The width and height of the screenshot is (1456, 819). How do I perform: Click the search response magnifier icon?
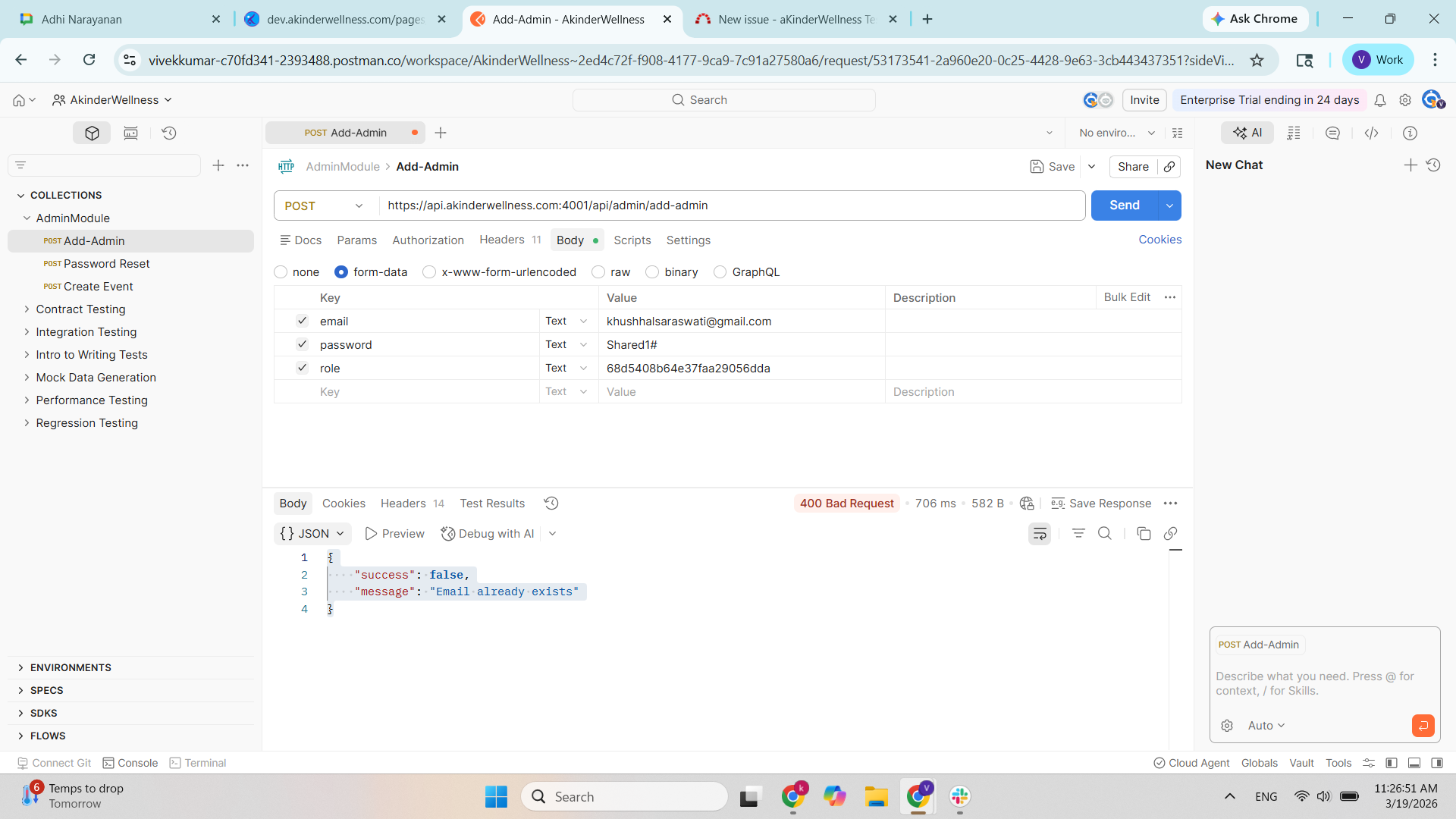(1105, 534)
